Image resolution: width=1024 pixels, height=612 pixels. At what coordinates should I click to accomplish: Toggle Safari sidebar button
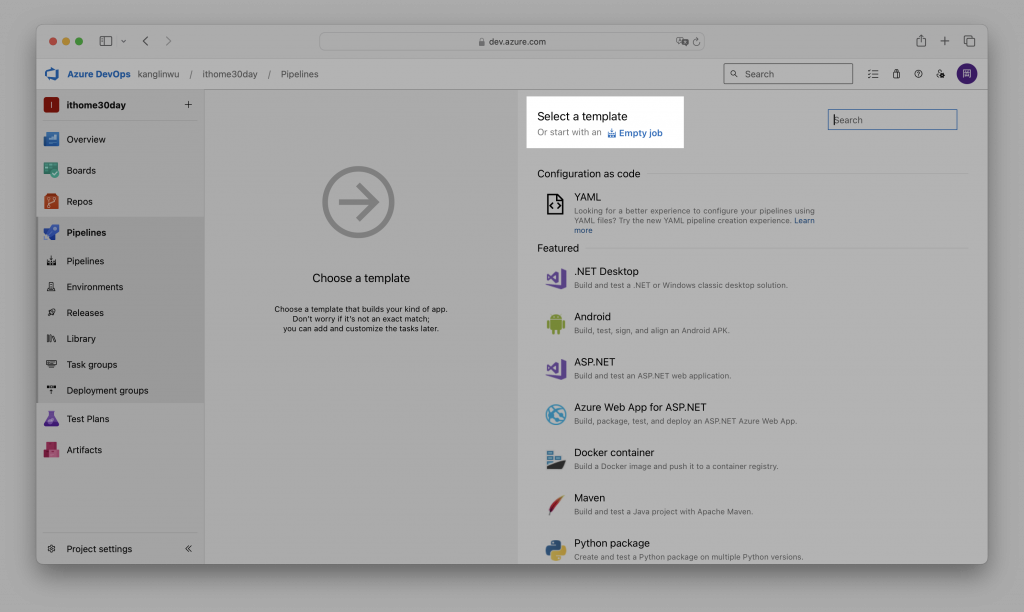(x=106, y=41)
